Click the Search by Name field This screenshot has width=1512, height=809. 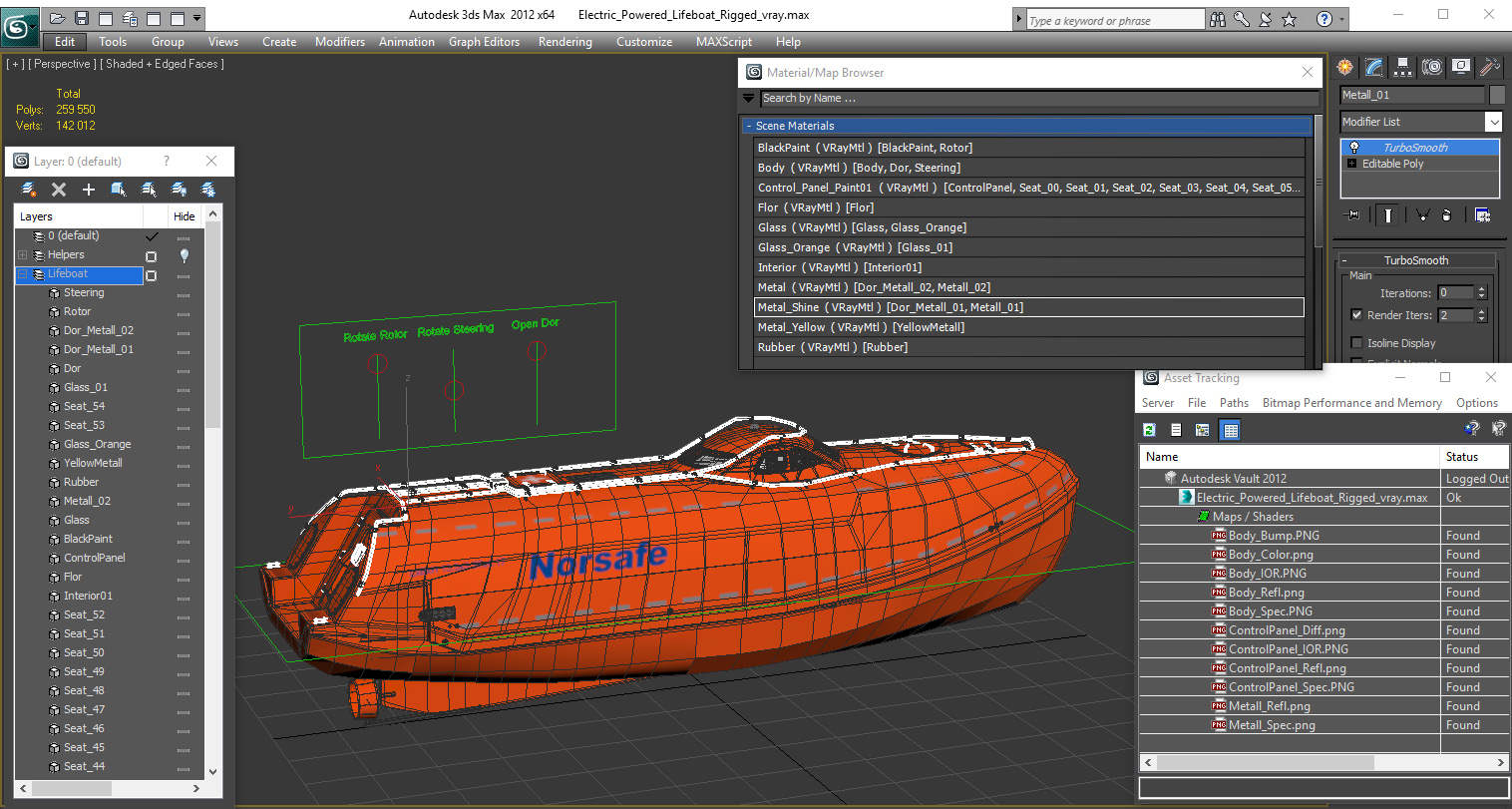(1039, 98)
